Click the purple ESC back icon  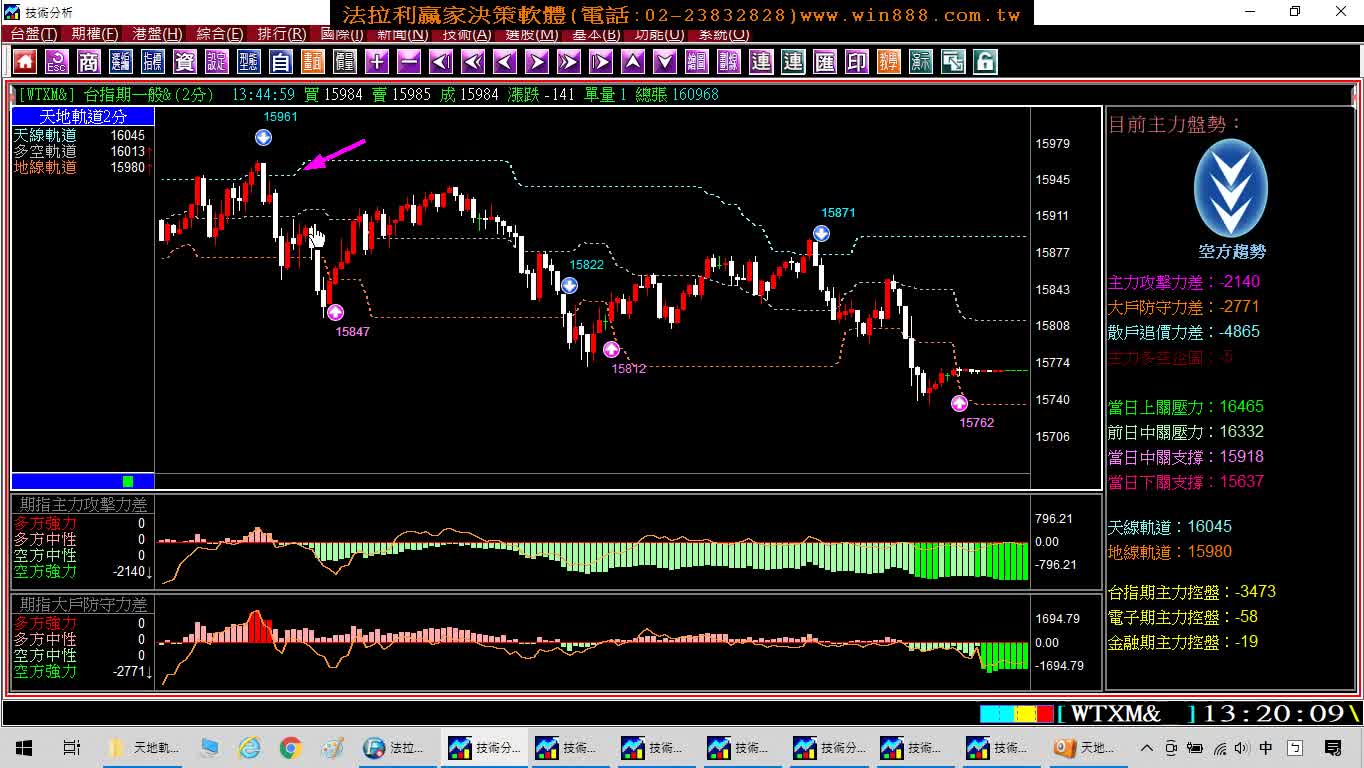tap(56, 62)
